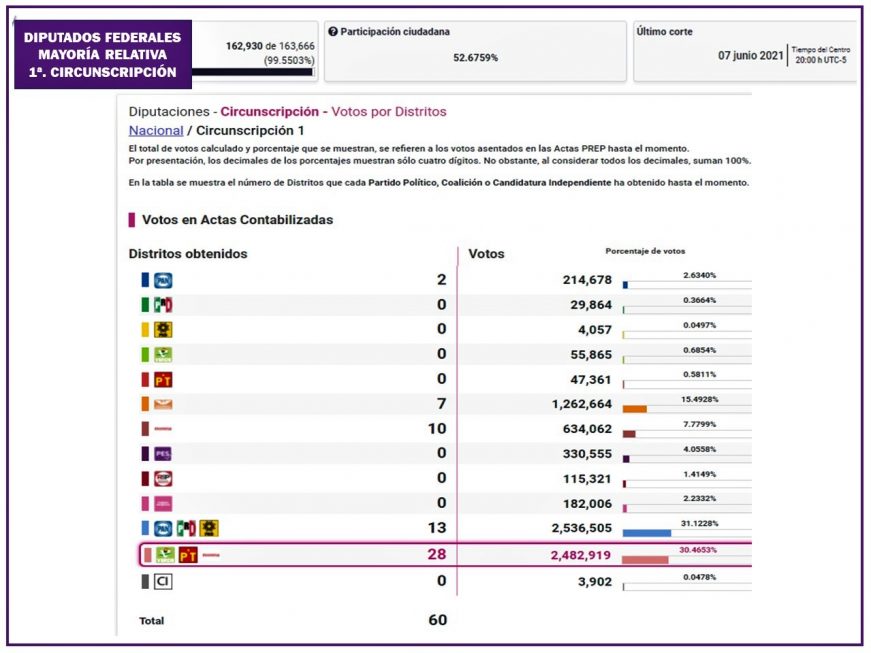This screenshot has width=871, height=653.
Task: Click the 2.6340% percentage label
Action: [699, 275]
